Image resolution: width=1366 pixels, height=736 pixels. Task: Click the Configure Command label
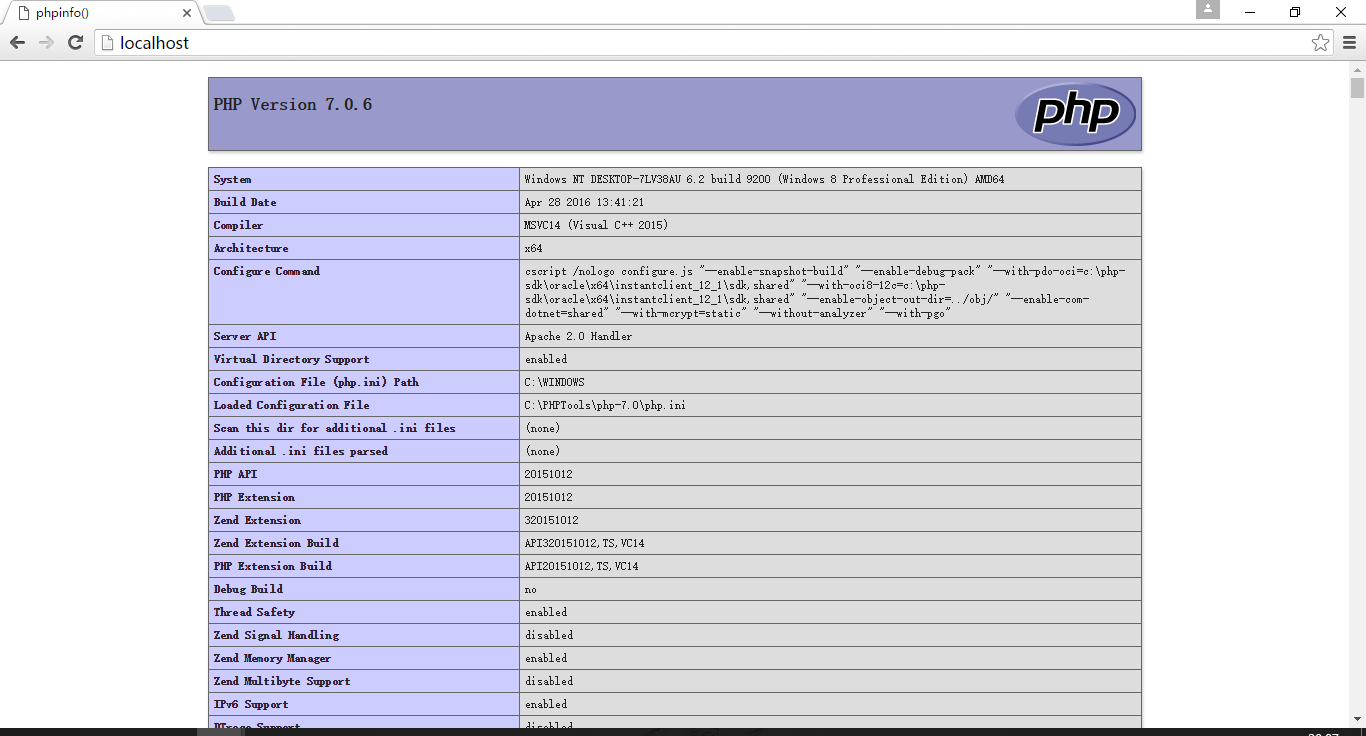click(x=267, y=271)
